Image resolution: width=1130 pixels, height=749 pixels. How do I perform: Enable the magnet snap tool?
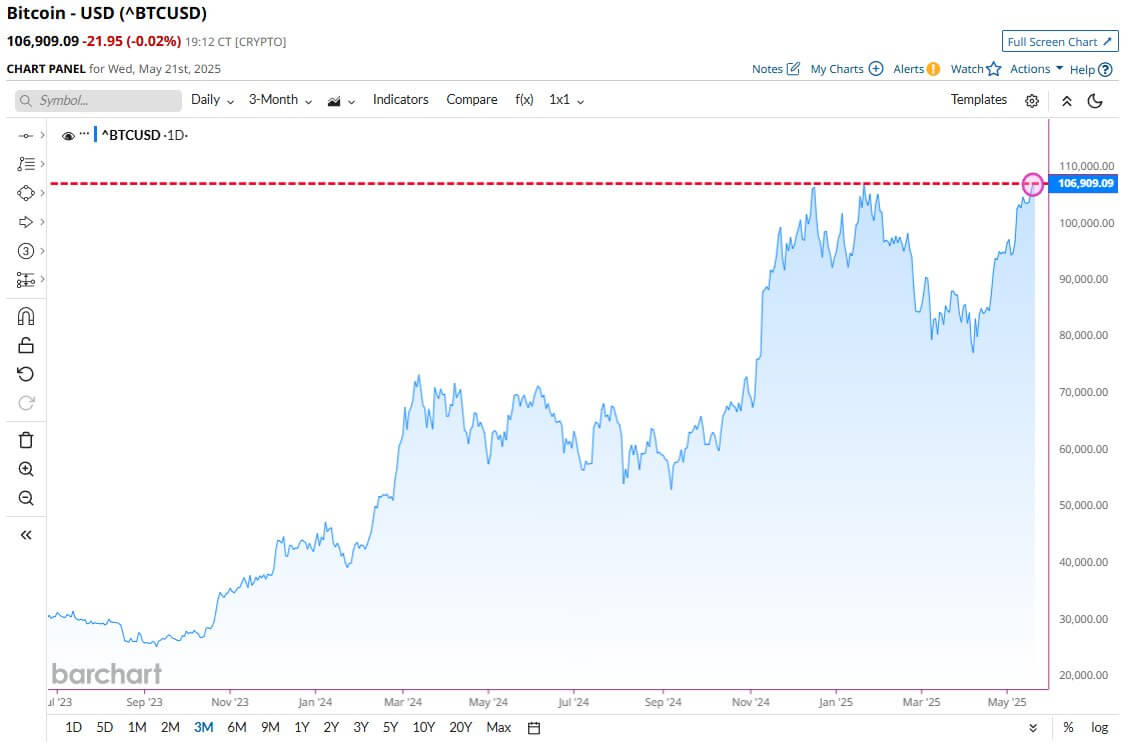tap(25, 315)
